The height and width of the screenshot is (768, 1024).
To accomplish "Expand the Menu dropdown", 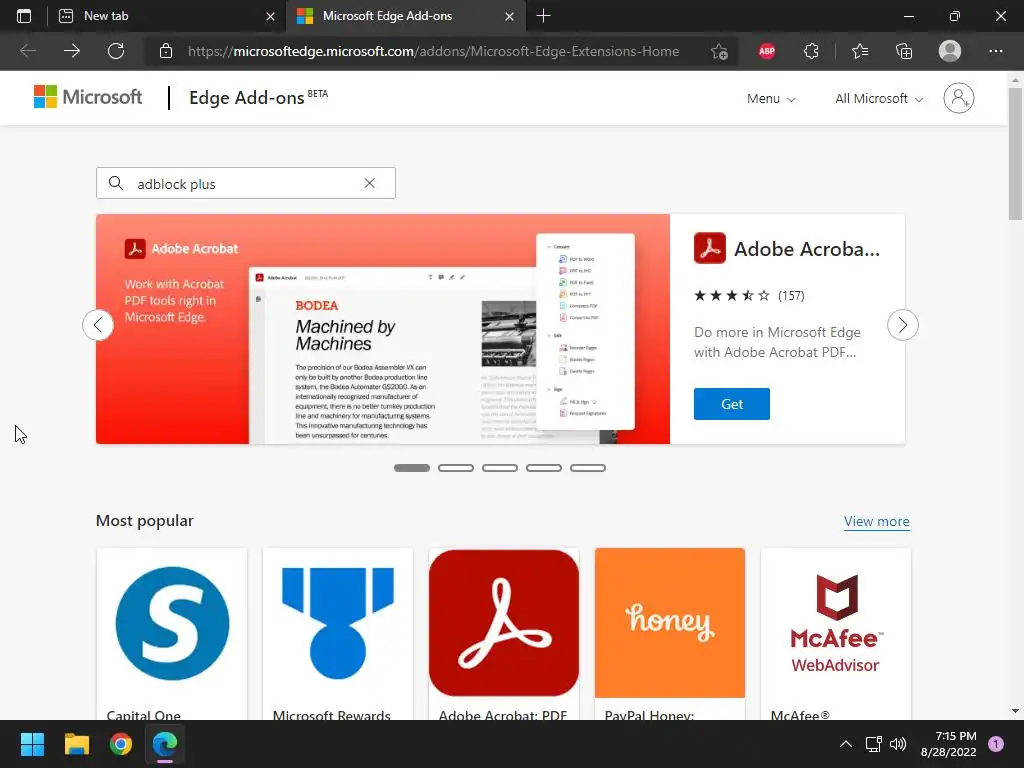I will (x=771, y=99).
